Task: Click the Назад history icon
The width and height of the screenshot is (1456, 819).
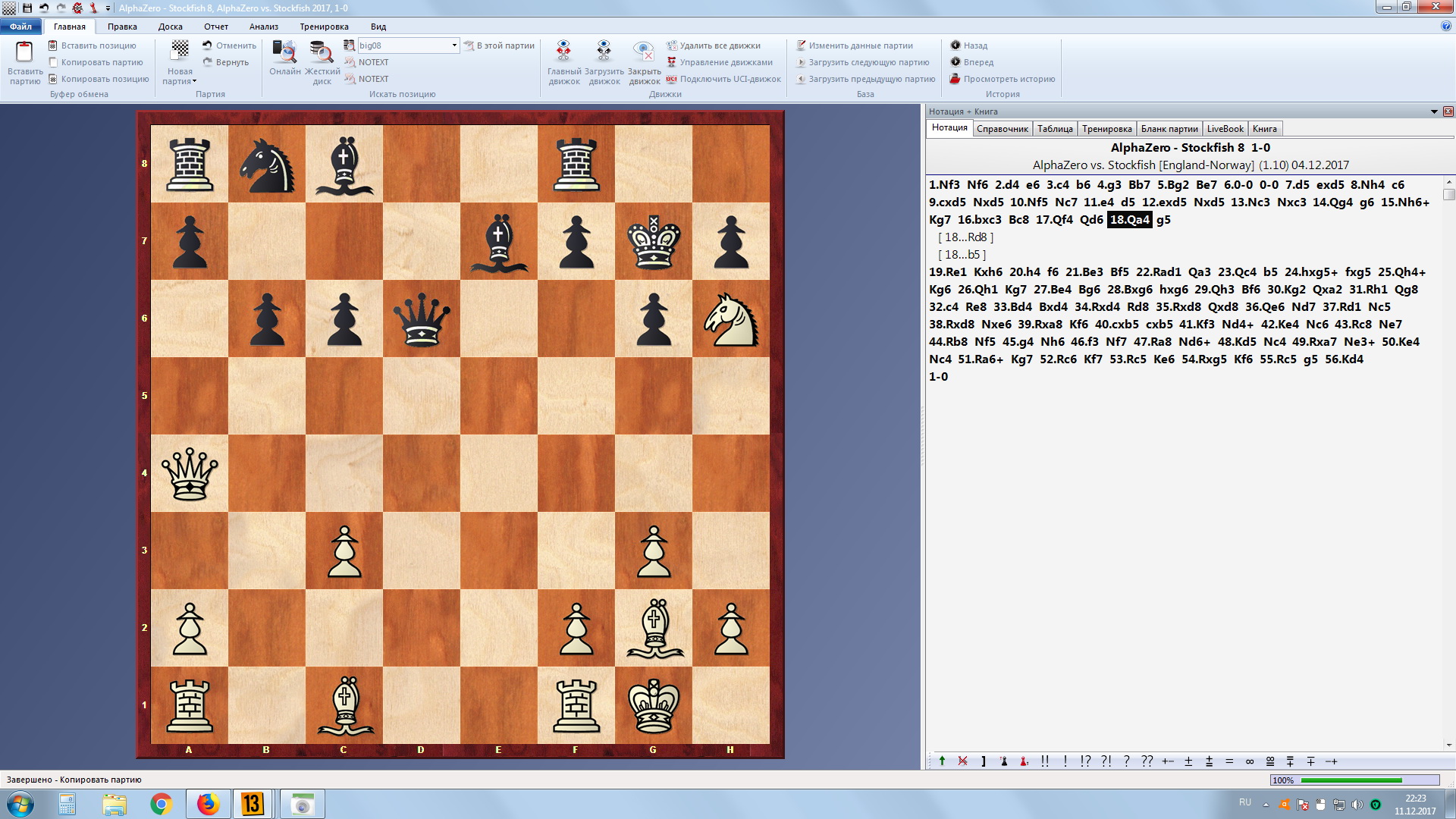Action: [x=955, y=45]
